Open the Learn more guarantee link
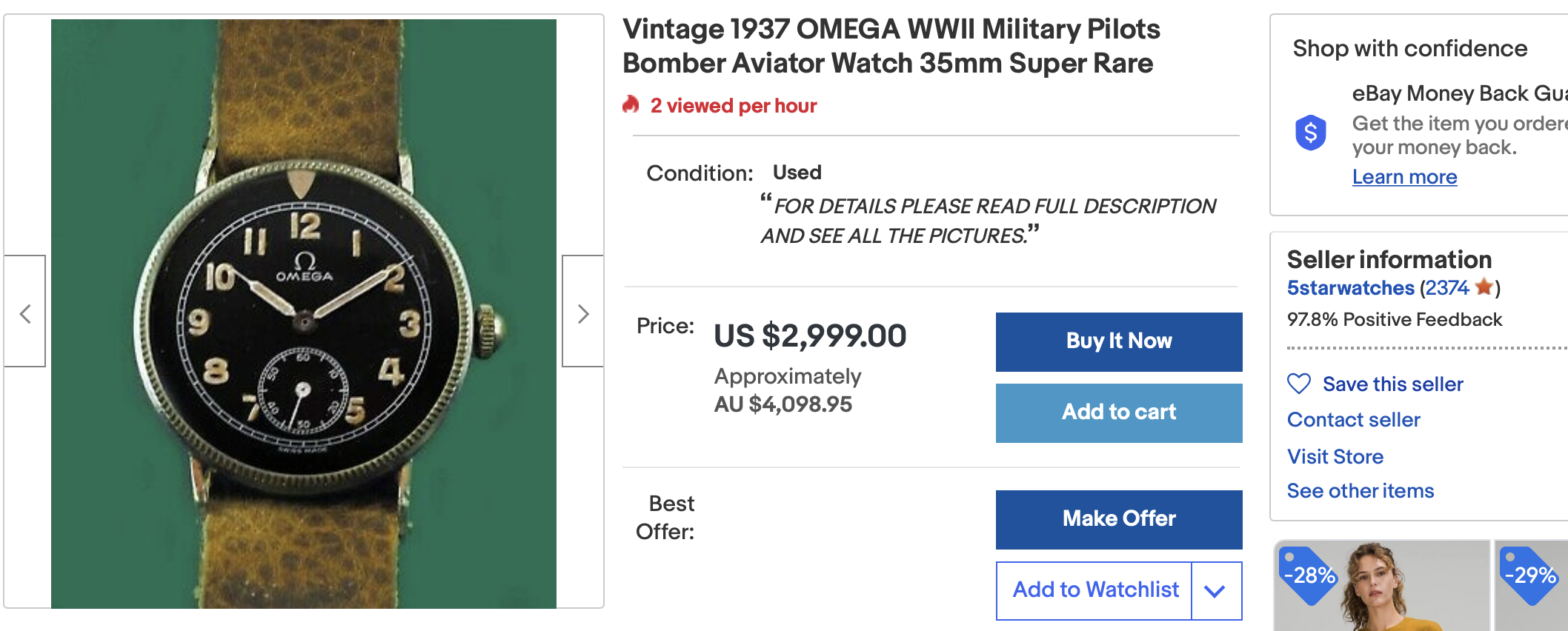This screenshot has width=1568, height=631. 1404,177
